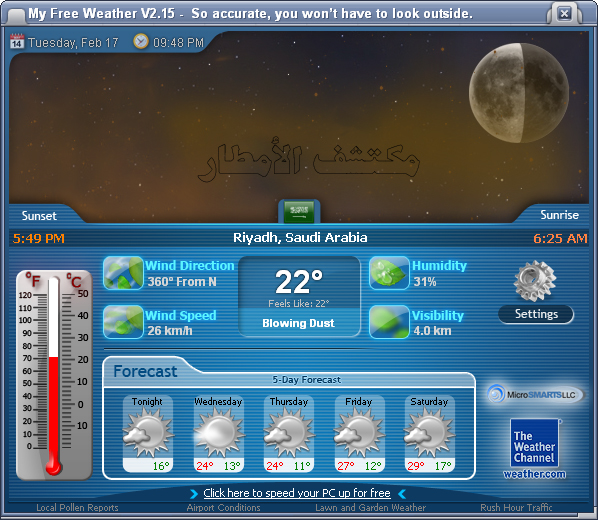
Task: Click the Wind Speed icon
Action: pyautogui.click(x=123, y=322)
